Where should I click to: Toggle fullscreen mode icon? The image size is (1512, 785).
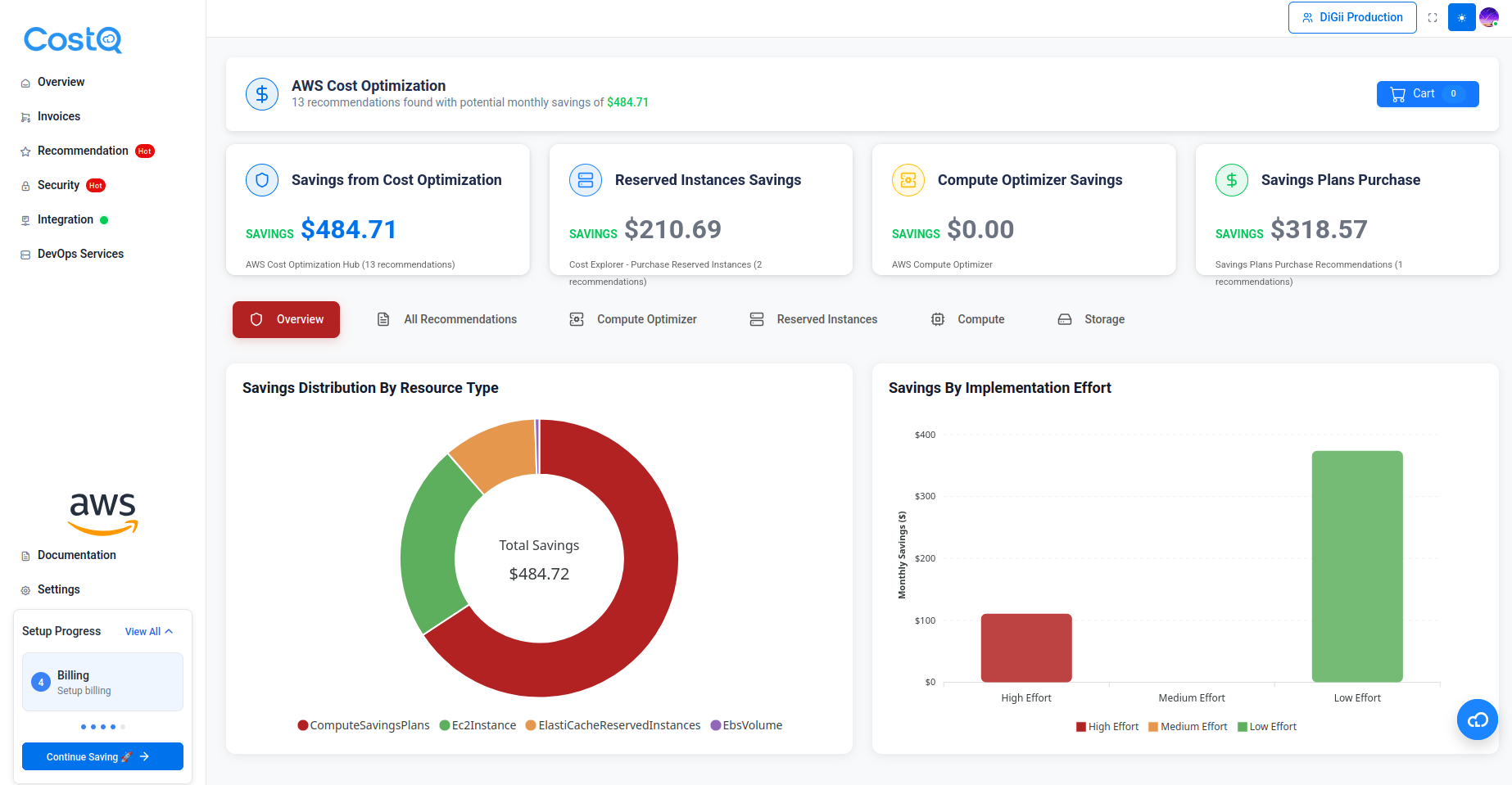point(1433,18)
